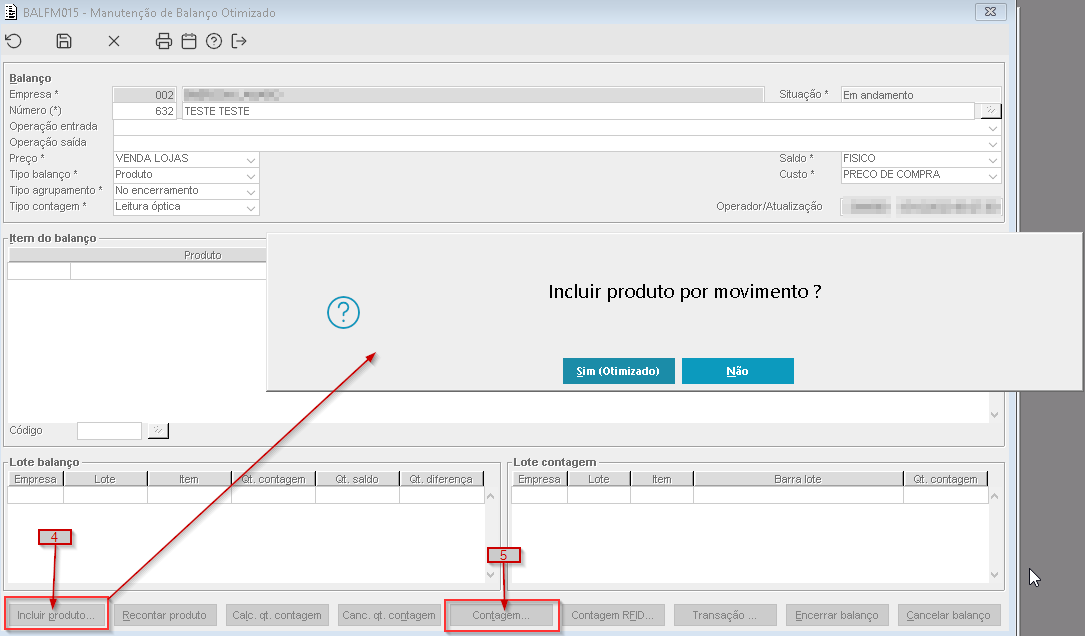
Task: Click the Cancelar balanço button
Action: (949, 615)
